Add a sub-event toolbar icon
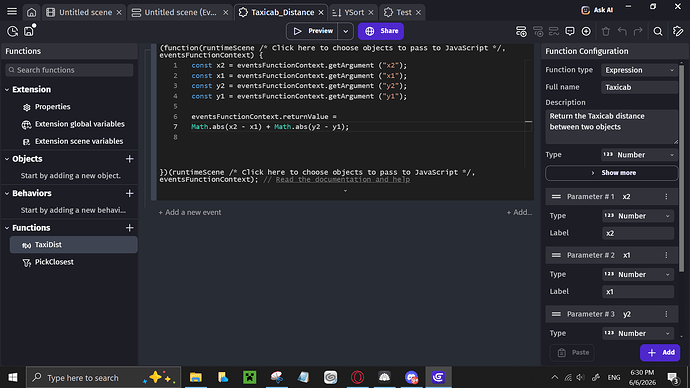 pyautogui.click(x=538, y=31)
